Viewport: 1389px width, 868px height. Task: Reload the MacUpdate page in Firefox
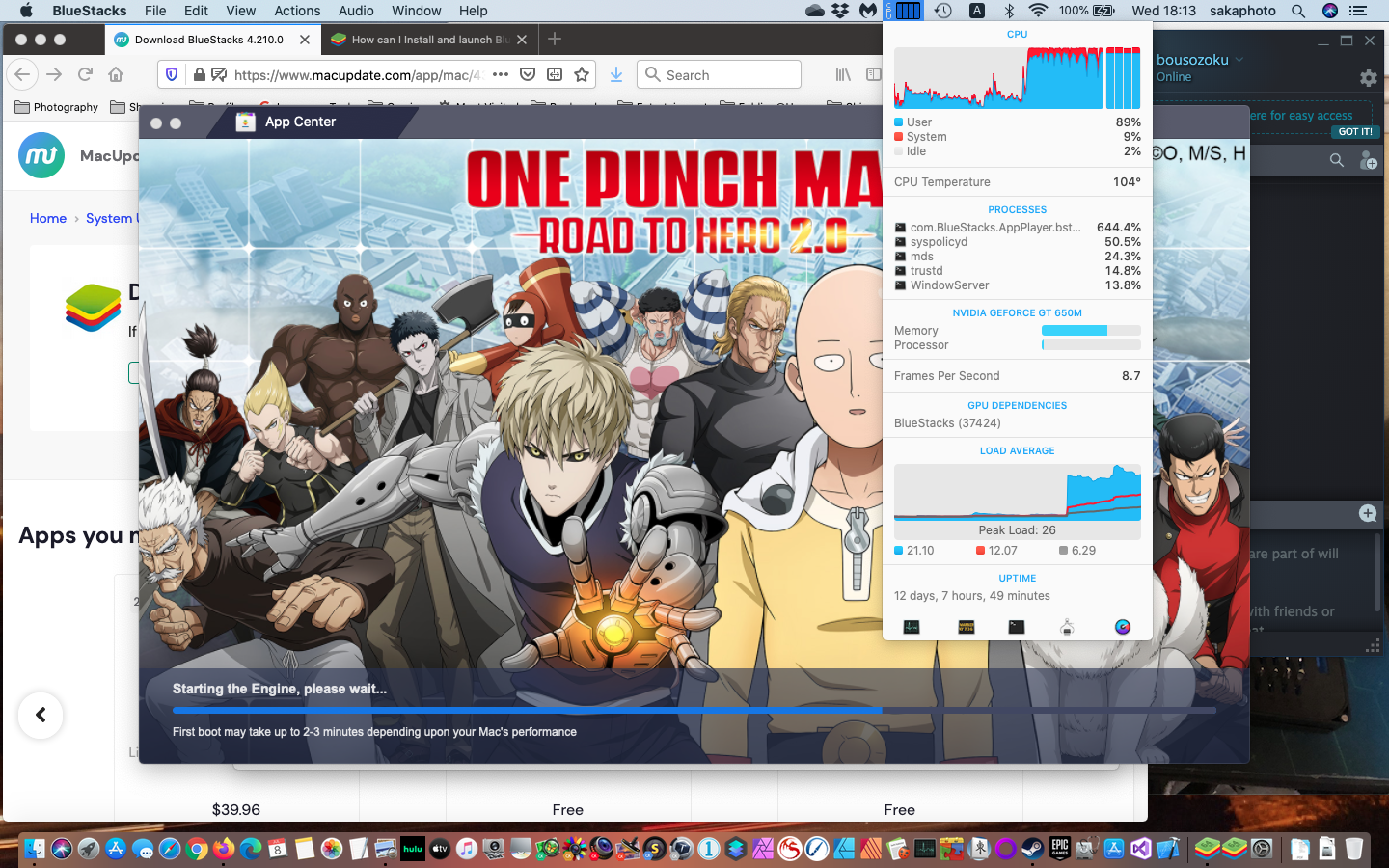click(85, 74)
